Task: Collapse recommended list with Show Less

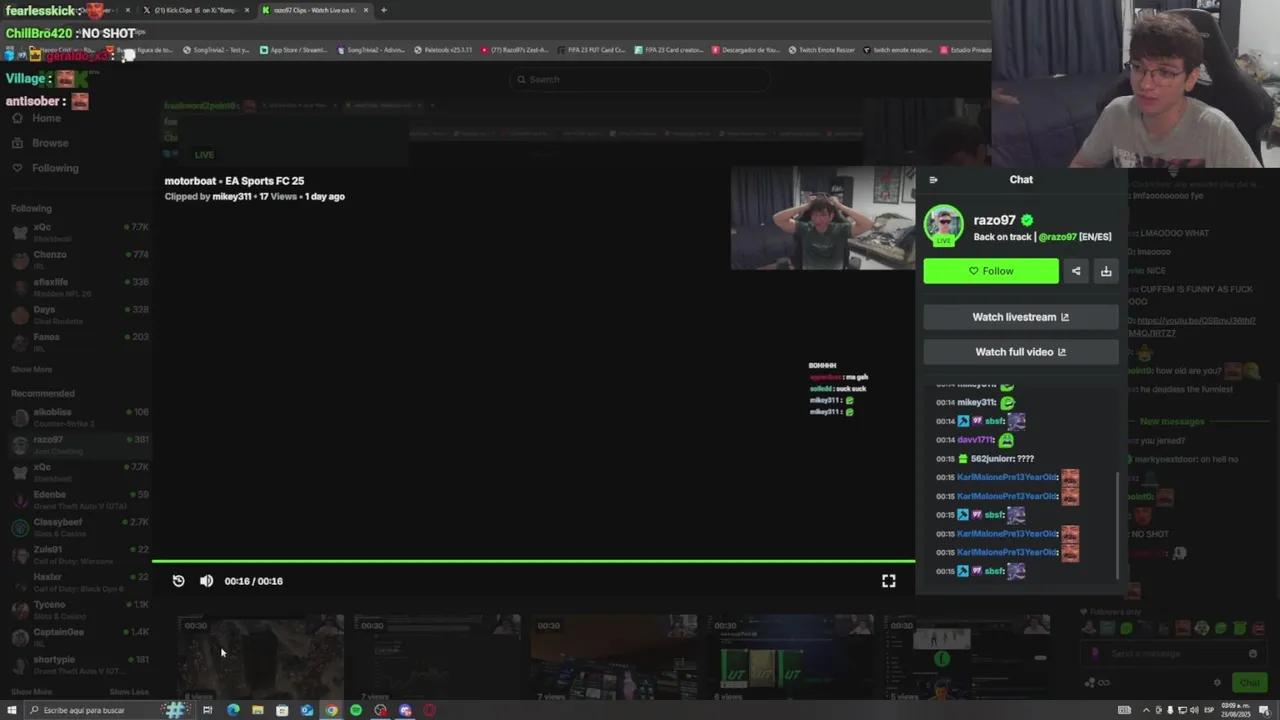Action: (x=129, y=692)
